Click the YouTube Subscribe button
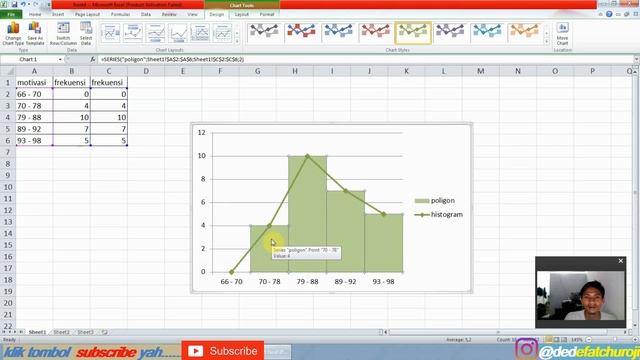The width and height of the screenshot is (640, 360). (x=223, y=351)
